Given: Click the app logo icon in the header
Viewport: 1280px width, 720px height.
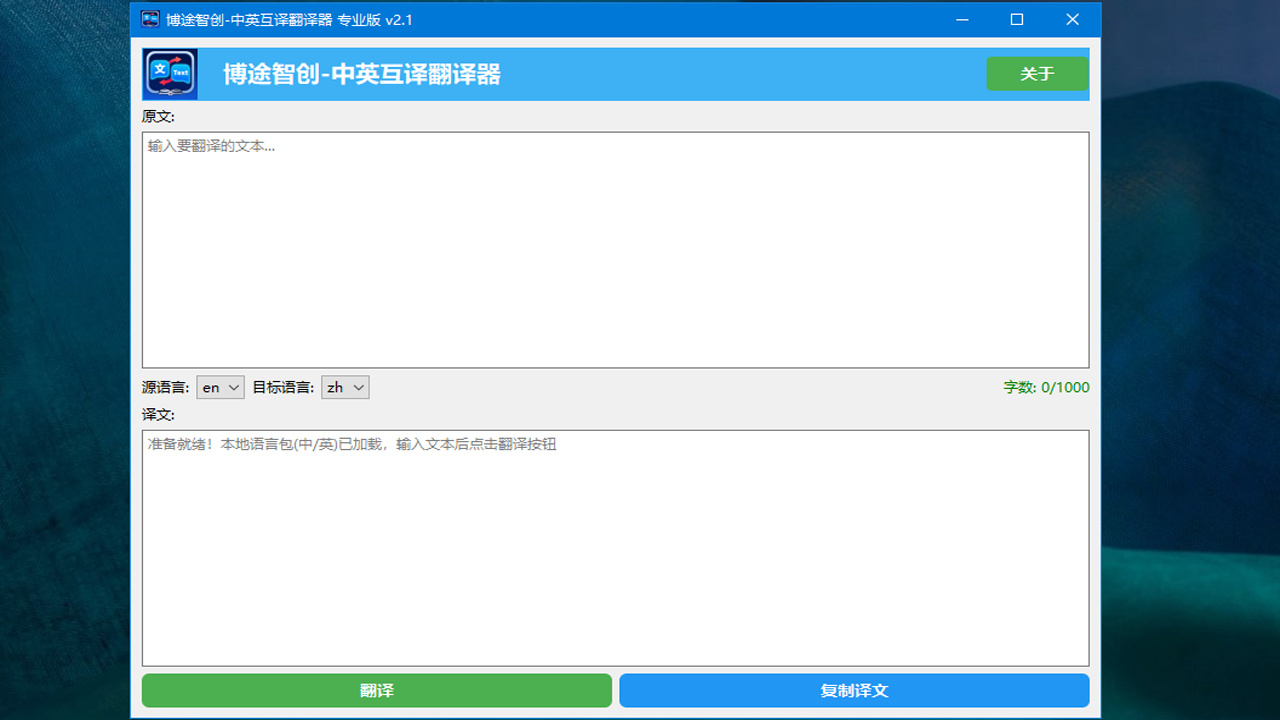Looking at the screenshot, I should [x=170, y=73].
